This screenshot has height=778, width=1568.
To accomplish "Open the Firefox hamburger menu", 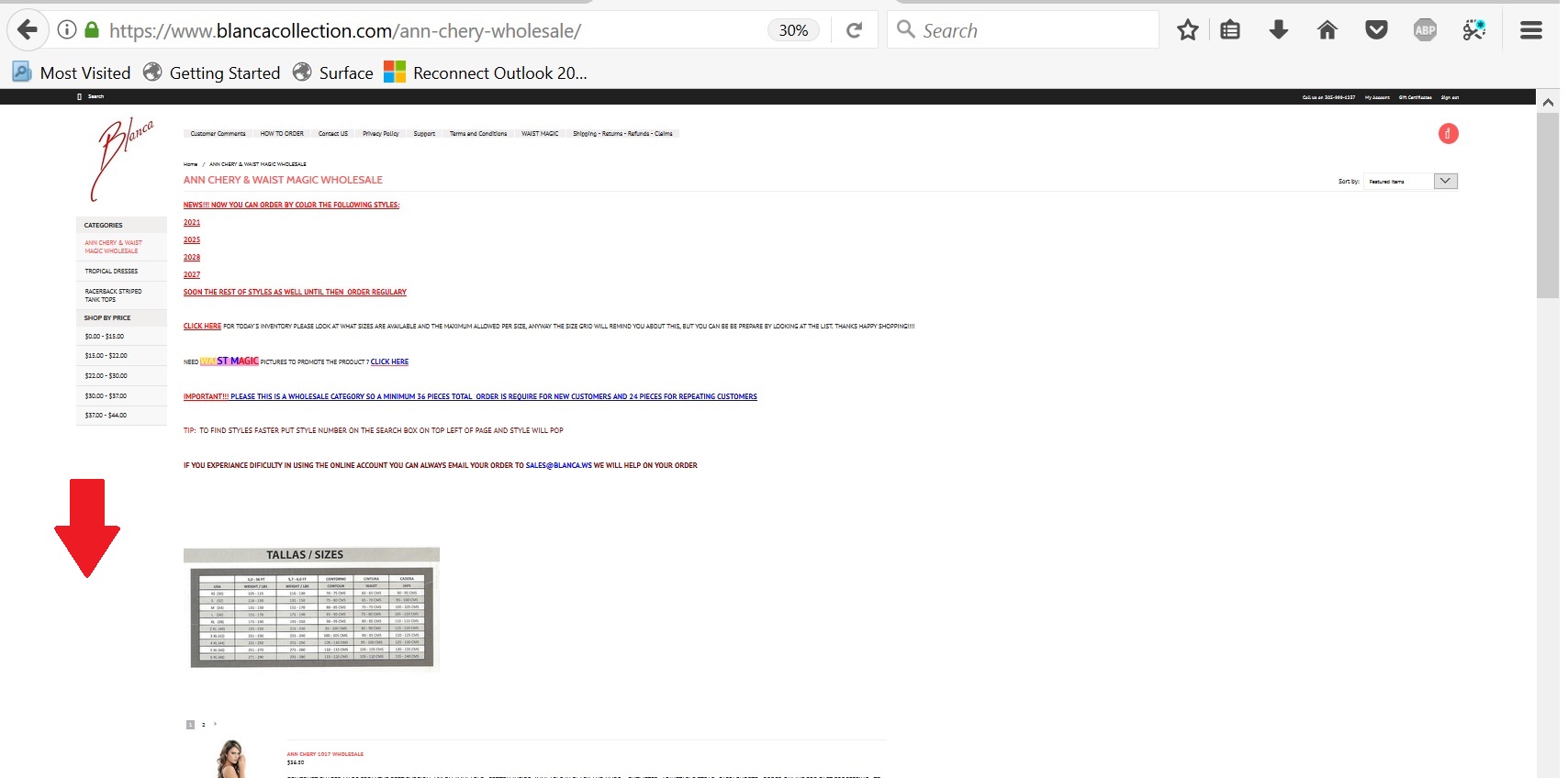I will (x=1530, y=30).
